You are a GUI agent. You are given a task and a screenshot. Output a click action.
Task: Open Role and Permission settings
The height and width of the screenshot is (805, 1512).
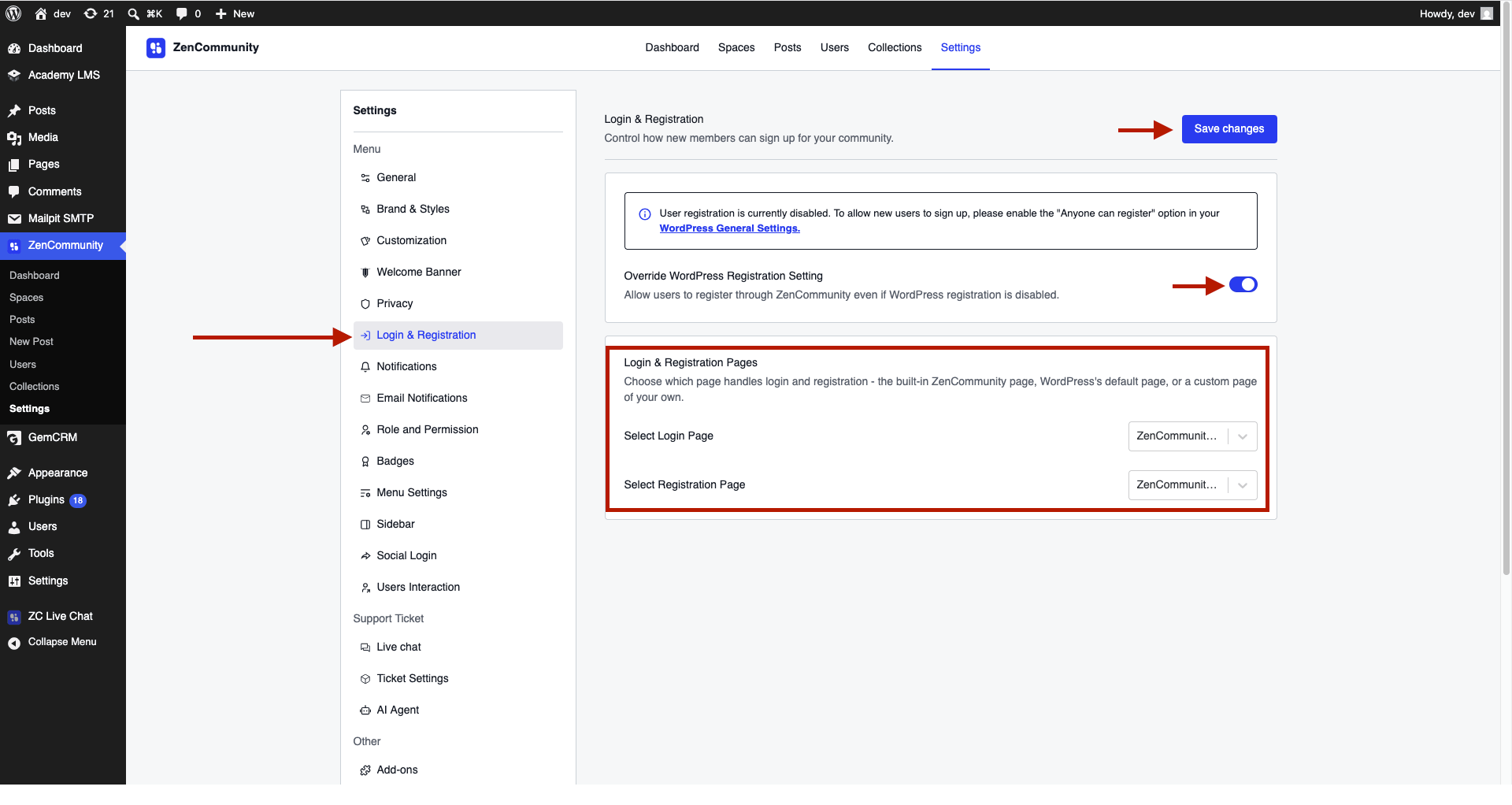pyautogui.click(x=458, y=430)
